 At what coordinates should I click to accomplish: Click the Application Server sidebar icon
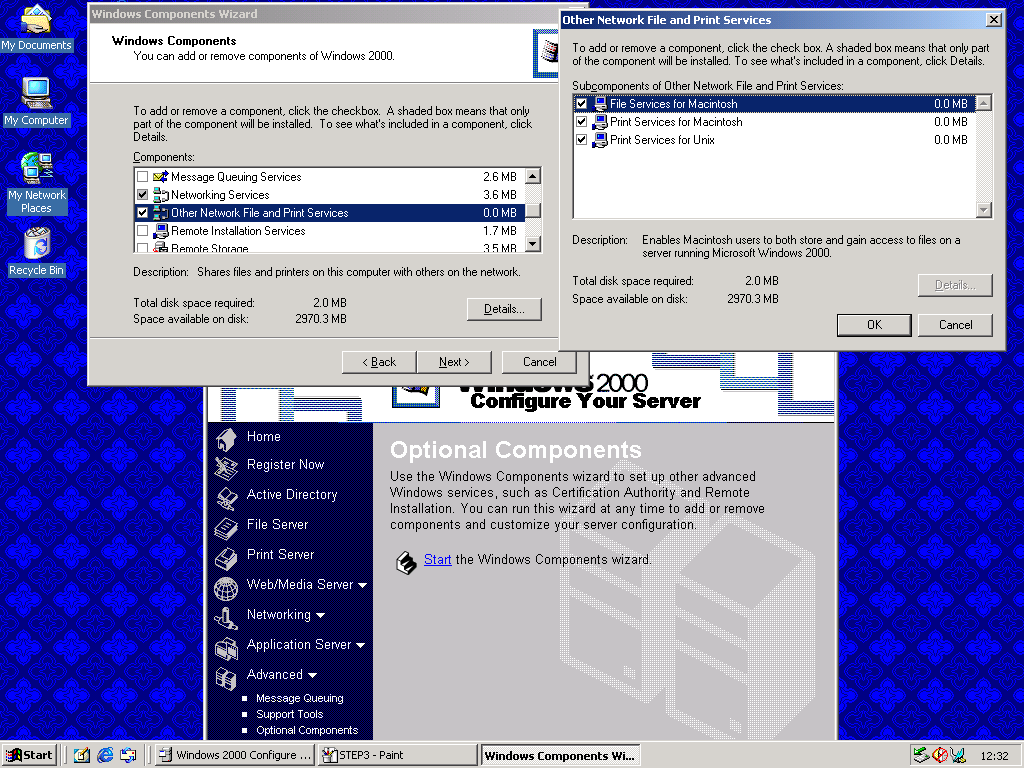click(226, 648)
